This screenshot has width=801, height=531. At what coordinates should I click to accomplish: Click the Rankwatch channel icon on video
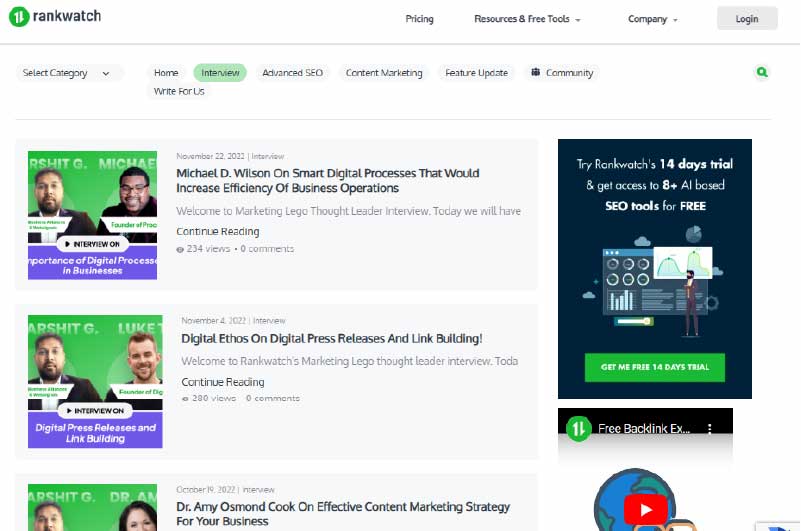pos(578,428)
